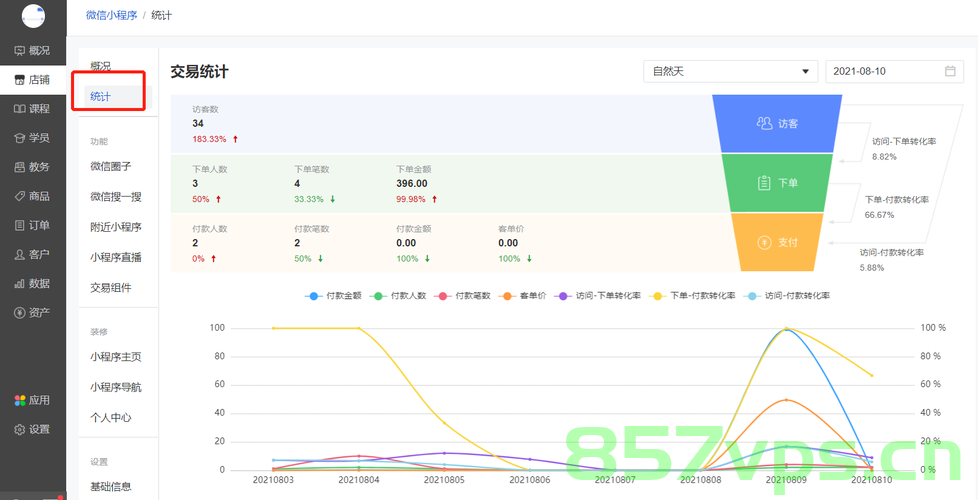The width and height of the screenshot is (978, 500).
Task: Click the 20210803 x-axis label
Action: pyautogui.click(x=273, y=481)
